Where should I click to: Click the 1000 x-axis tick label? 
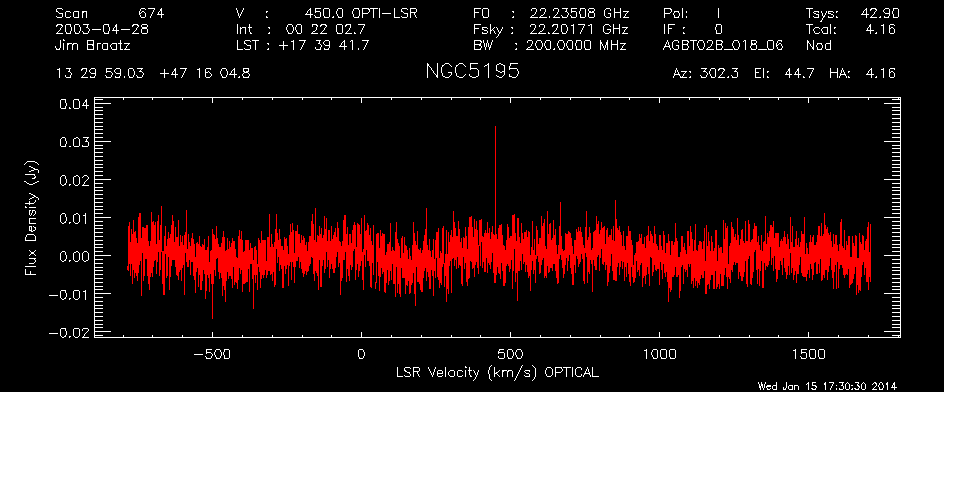click(660, 354)
